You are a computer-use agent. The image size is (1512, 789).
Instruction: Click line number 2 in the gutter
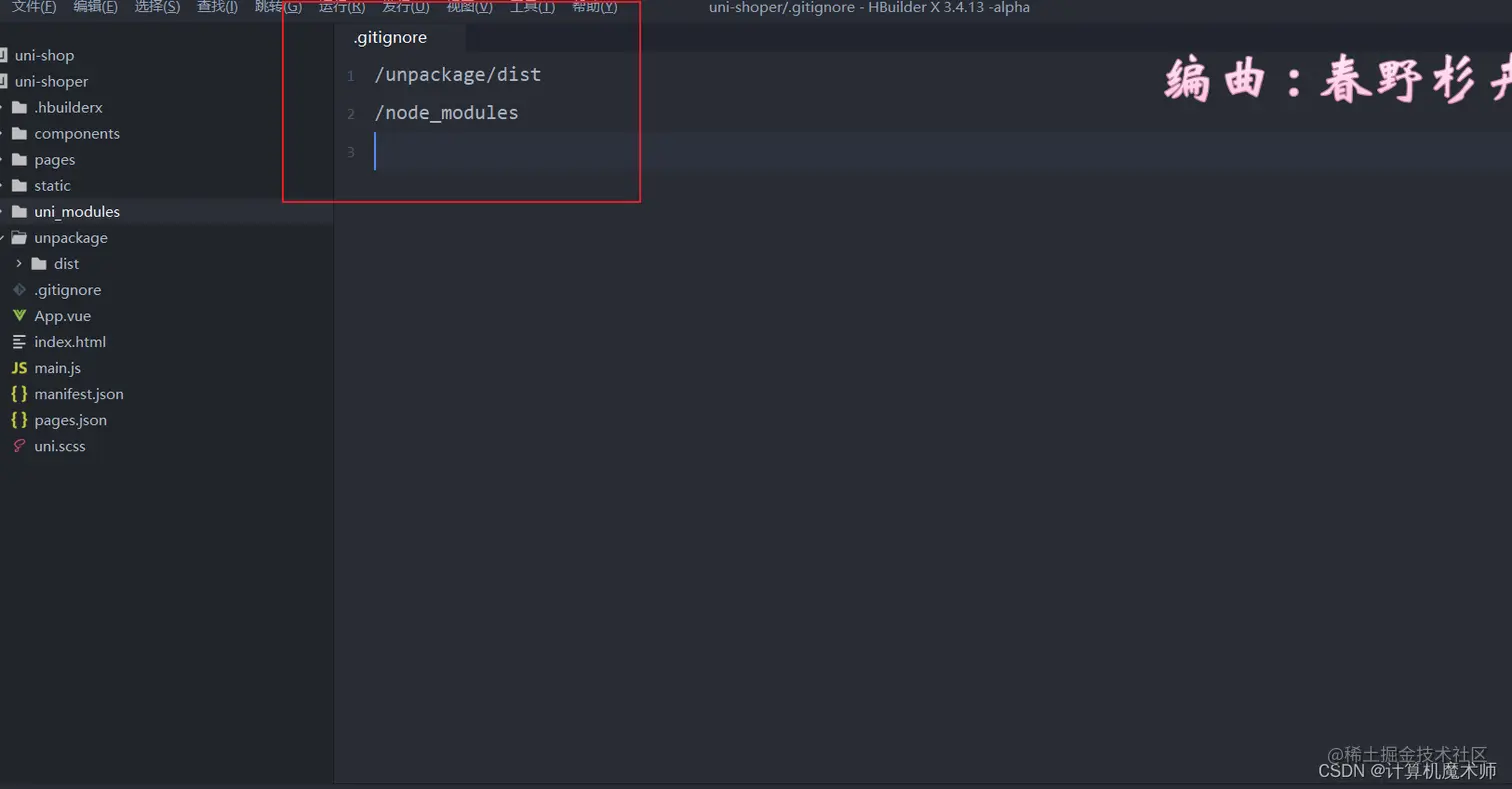click(x=351, y=114)
